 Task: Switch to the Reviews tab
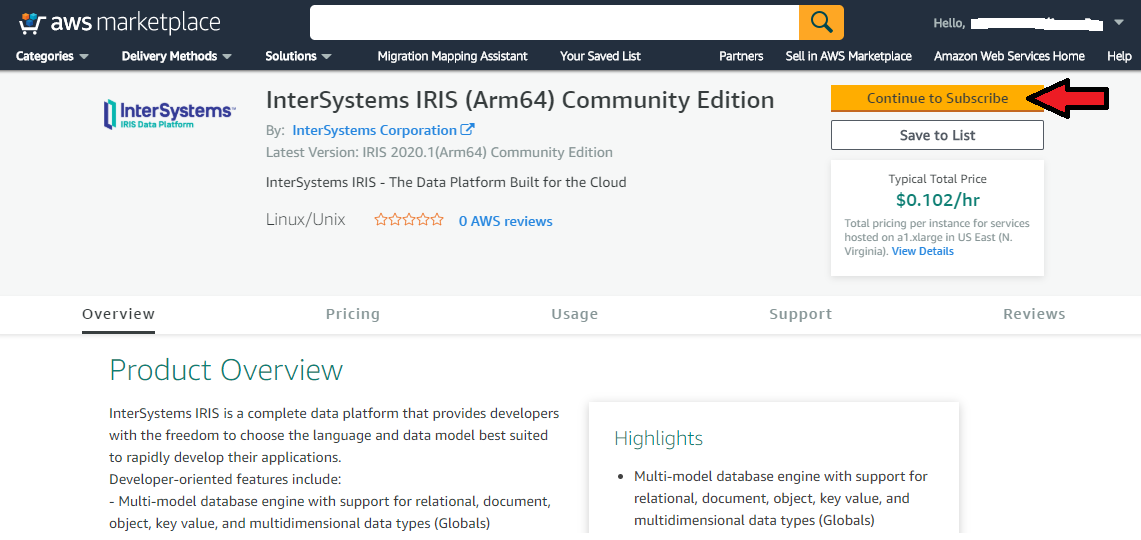pyautogui.click(x=1034, y=314)
